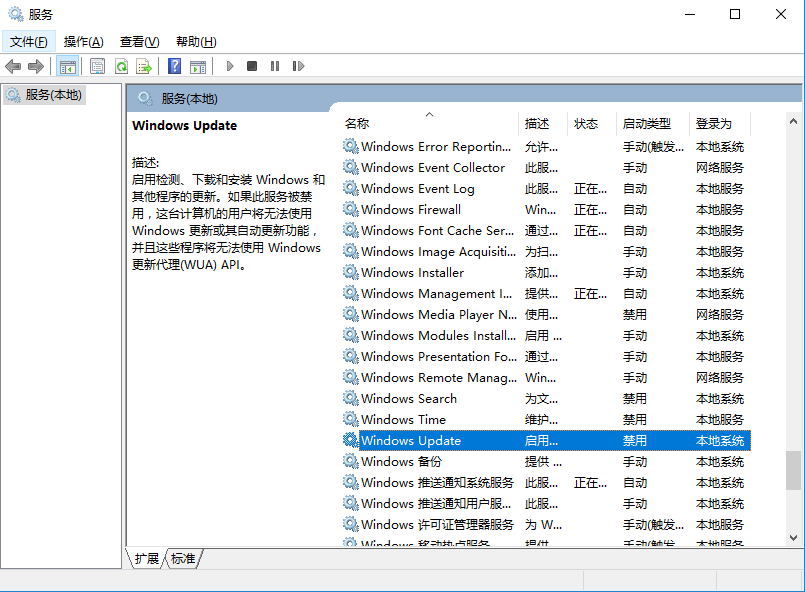Restart the service using the restart icon
805x592 pixels.
pos(296,66)
